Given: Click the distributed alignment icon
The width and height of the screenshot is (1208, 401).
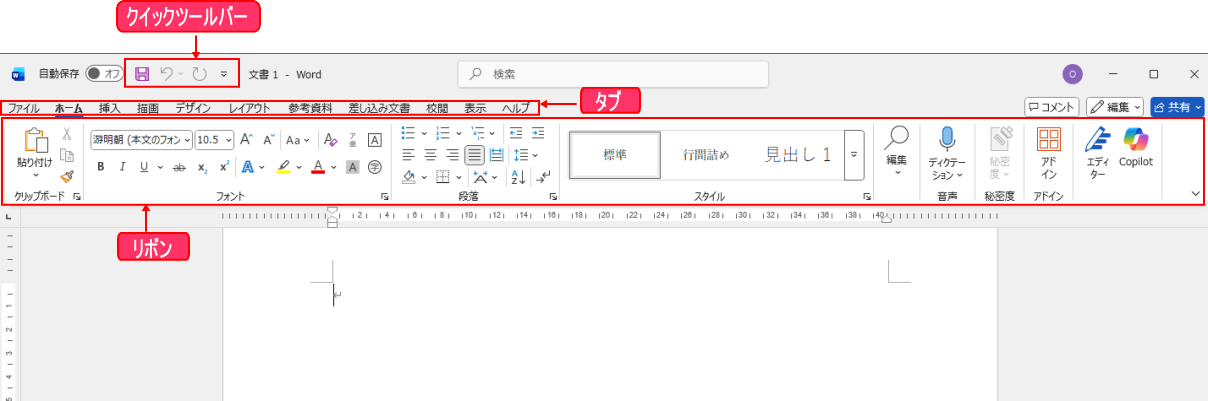Looking at the screenshot, I should pos(496,155).
